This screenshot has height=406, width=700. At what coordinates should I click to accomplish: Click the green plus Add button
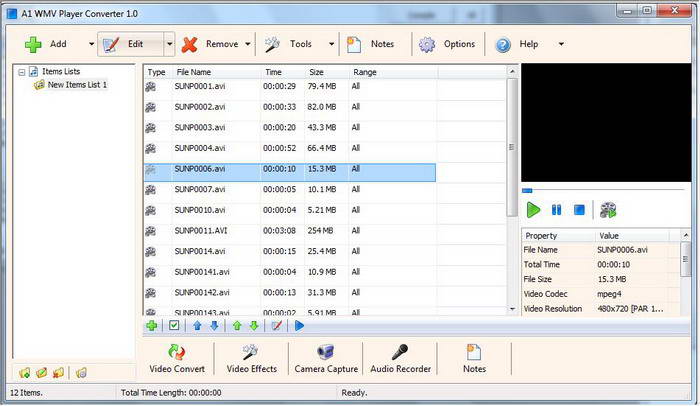[45, 44]
